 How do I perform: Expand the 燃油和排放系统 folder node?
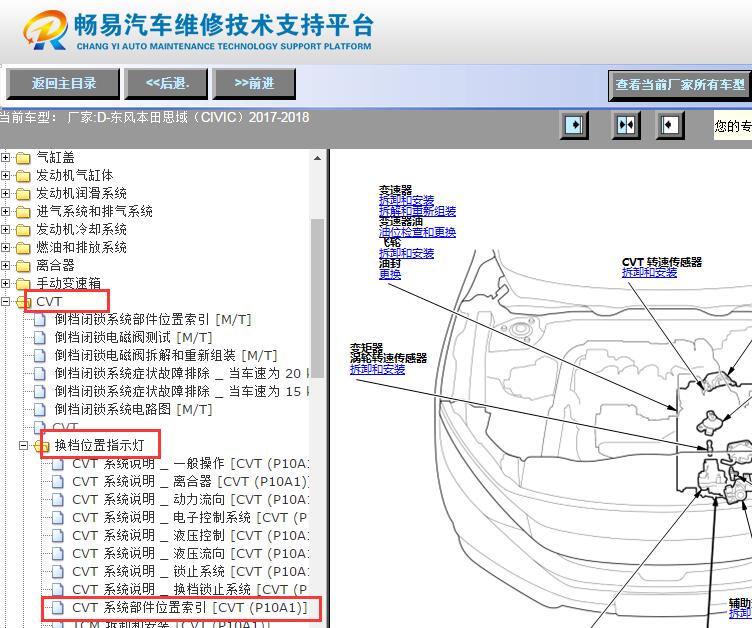pyautogui.click(x=5, y=248)
